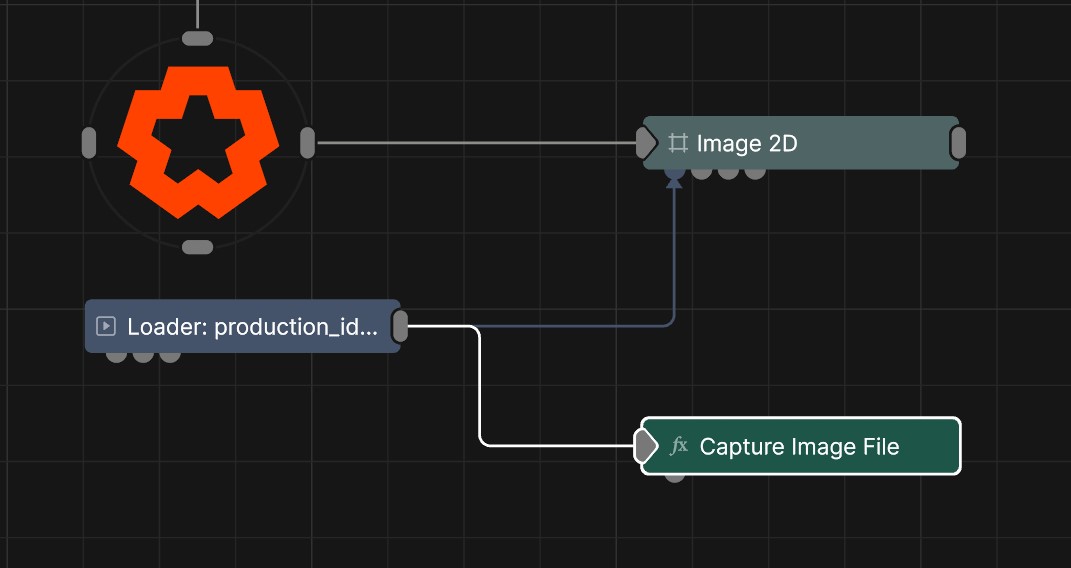Click the leftmost bottom port under Loader node
This screenshot has height=568, width=1071.
coord(117,355)
